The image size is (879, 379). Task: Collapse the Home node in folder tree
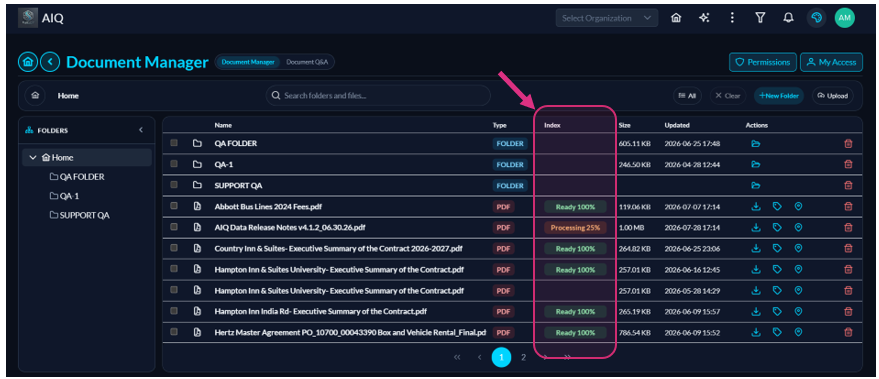point(33,158)
